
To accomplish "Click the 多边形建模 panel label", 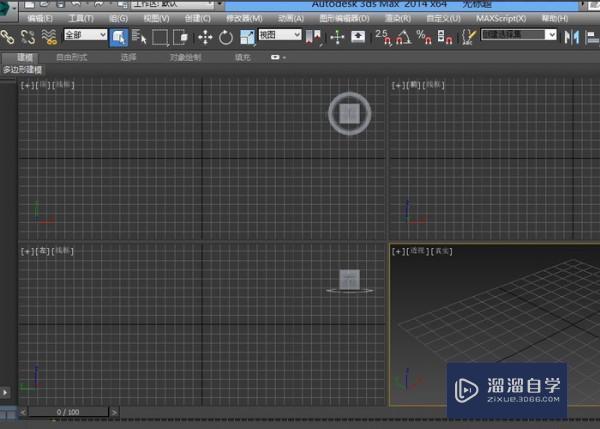I will [x=23, y=70].
